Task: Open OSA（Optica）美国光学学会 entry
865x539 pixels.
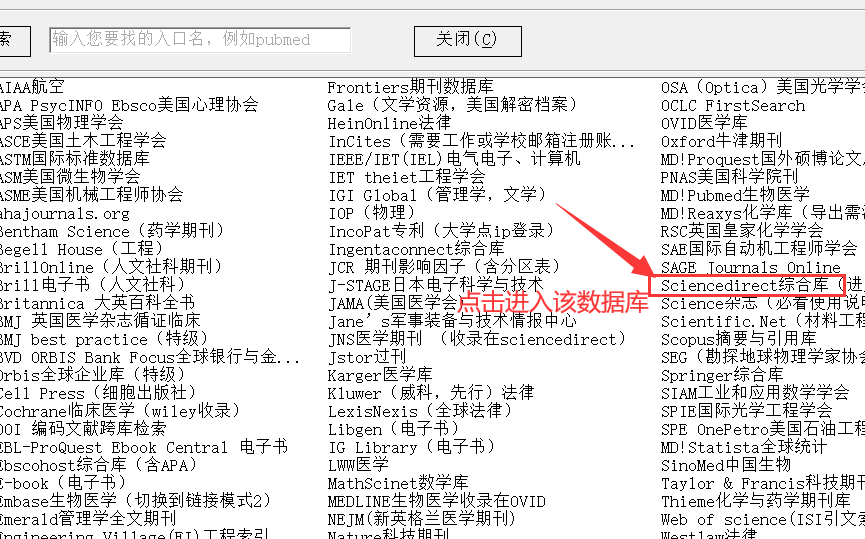Action: click(x=763, y=87)
